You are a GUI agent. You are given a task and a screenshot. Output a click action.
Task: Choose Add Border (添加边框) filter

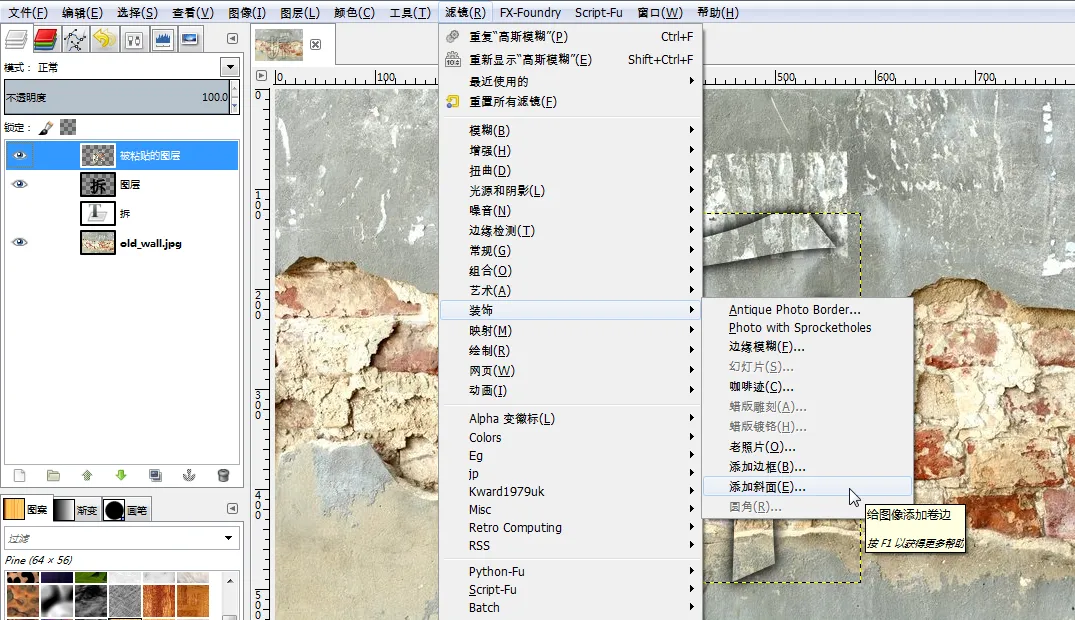tap(808, 467)
